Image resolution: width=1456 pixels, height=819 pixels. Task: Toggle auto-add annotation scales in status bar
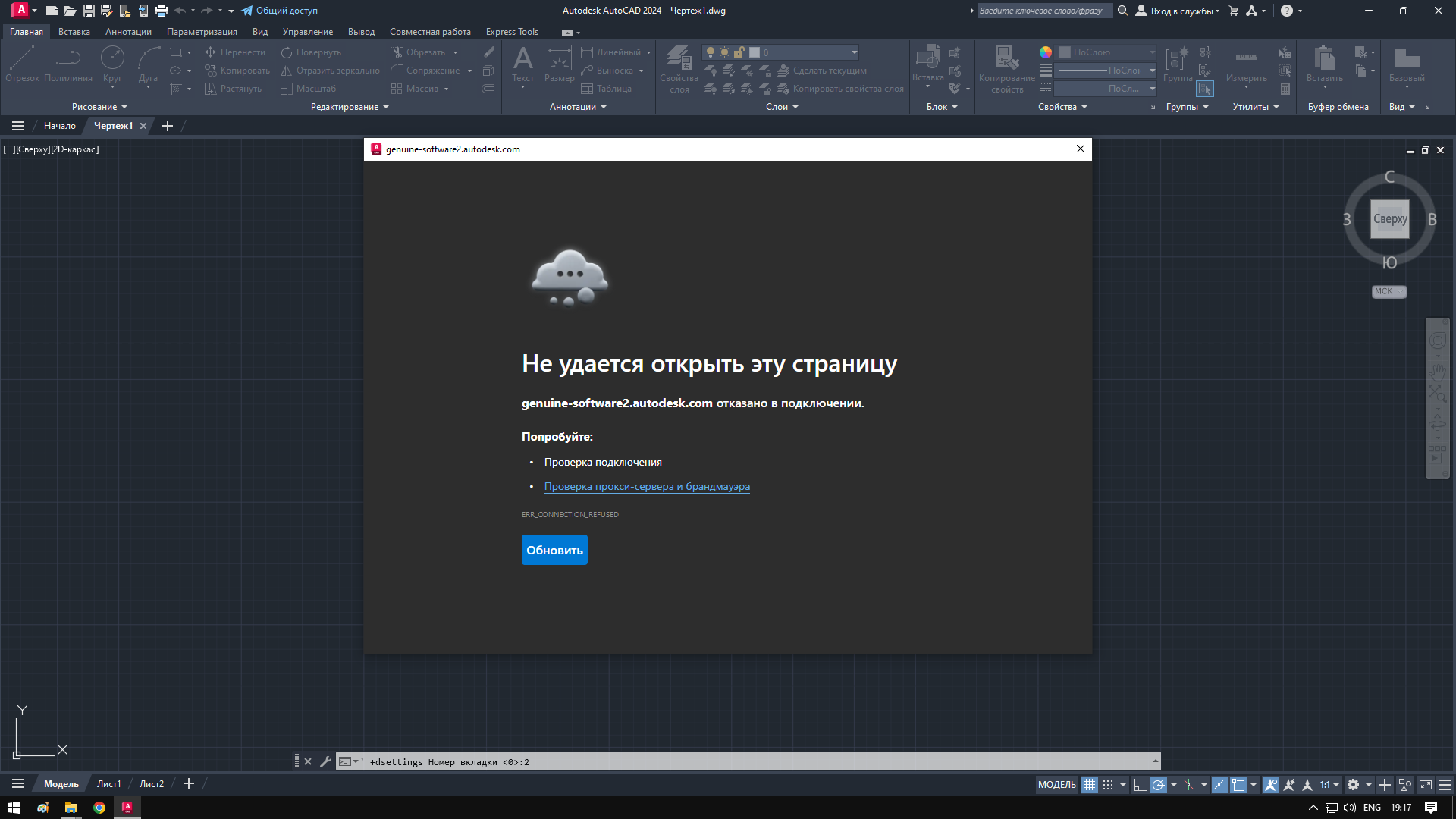click(x=1289, y=785)
